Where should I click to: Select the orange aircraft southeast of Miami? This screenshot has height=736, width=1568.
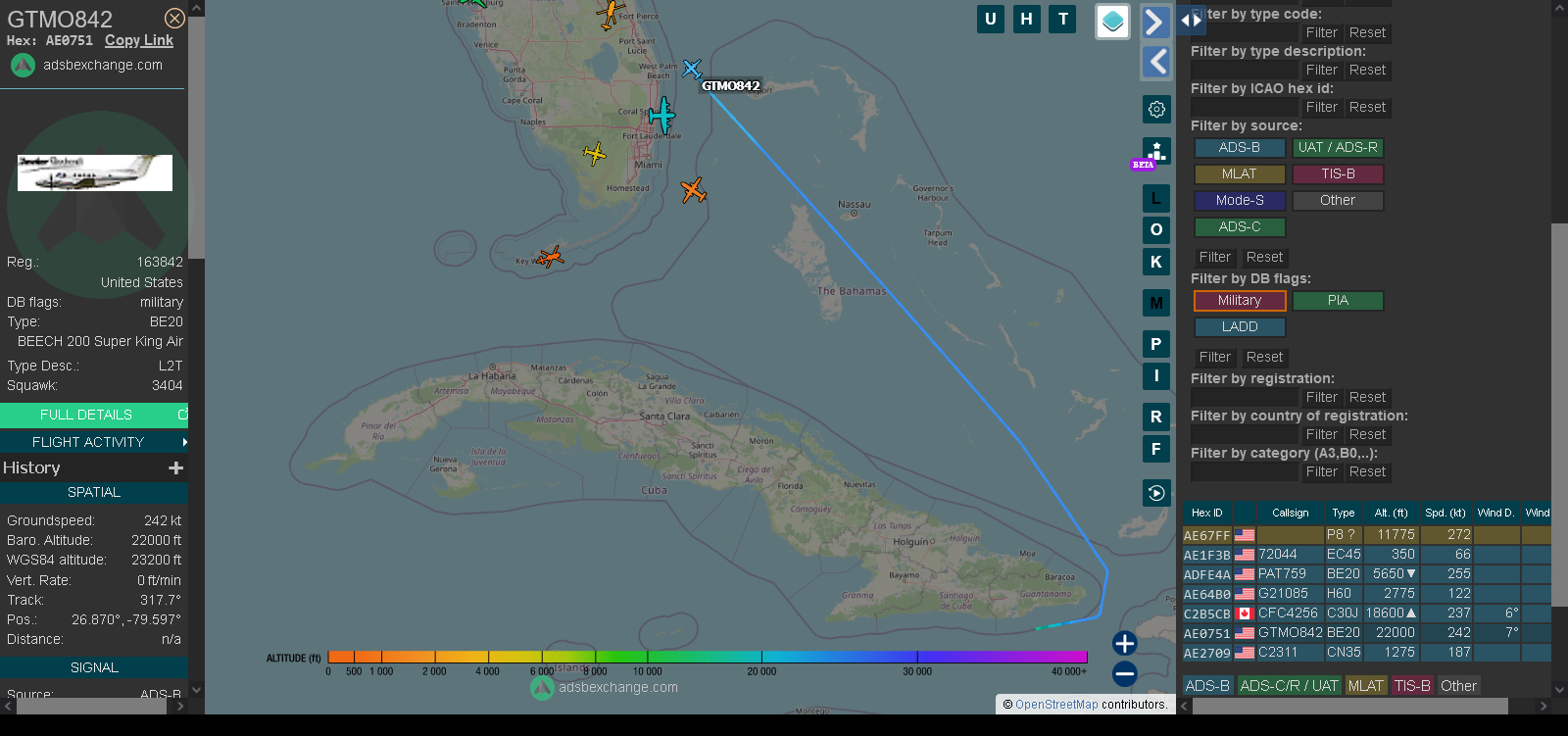[x=693, y=190]
